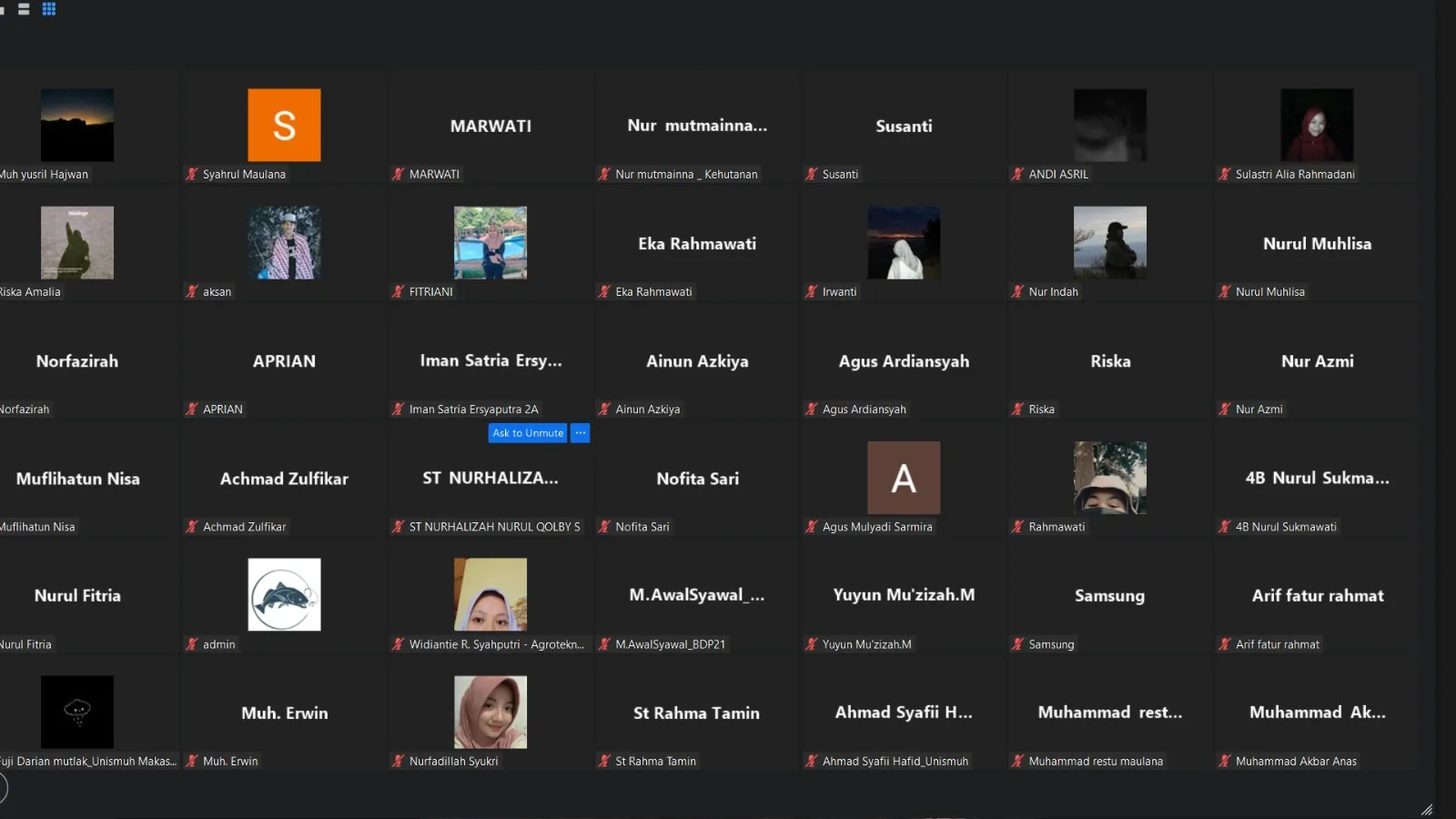The image size is (1456, 819).
Task: Select Nurfadillah Syukri's video thumbnail
Action: [490, 712]
